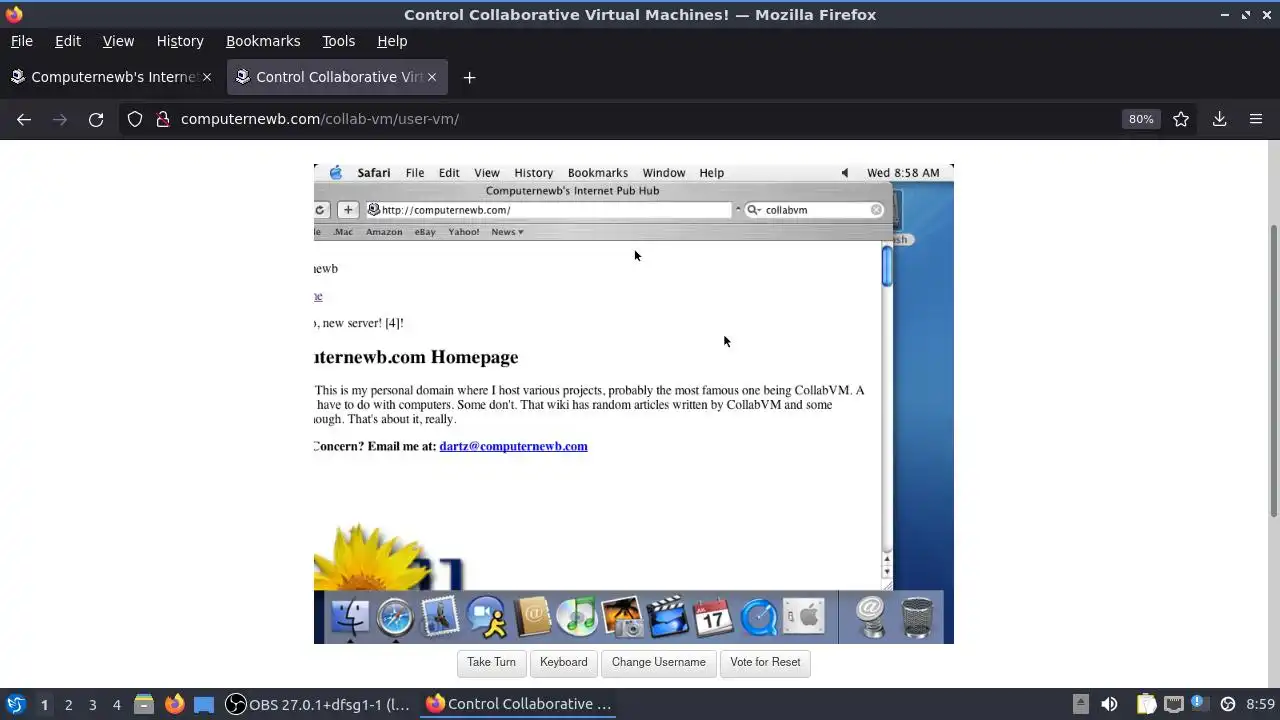Switch to workspace 3
Image resolution: width=1280 pixels, height=720 pixels.
point(92,705)
